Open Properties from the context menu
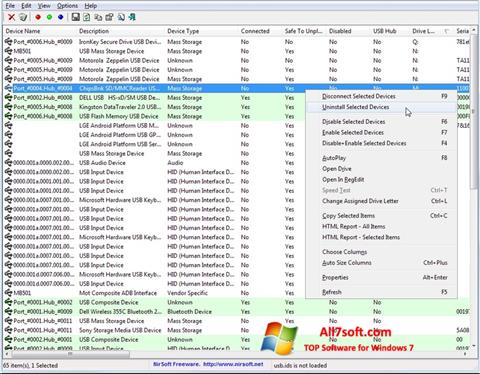Image resolution: width=480 pixels, height=374 pixels. pyautogui.click(x=382, y=277)
